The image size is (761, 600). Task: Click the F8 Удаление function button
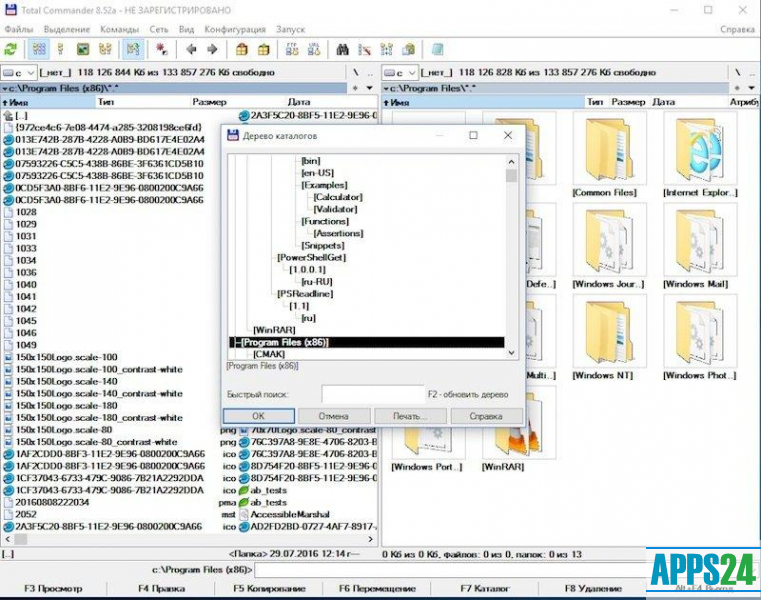pos(593,588)
